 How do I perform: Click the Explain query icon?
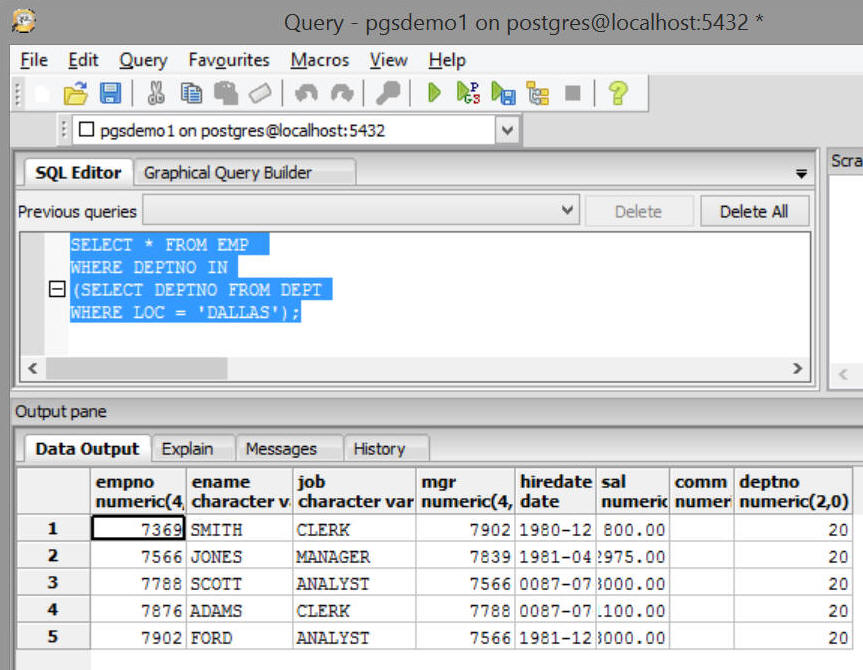pos(538,94)
